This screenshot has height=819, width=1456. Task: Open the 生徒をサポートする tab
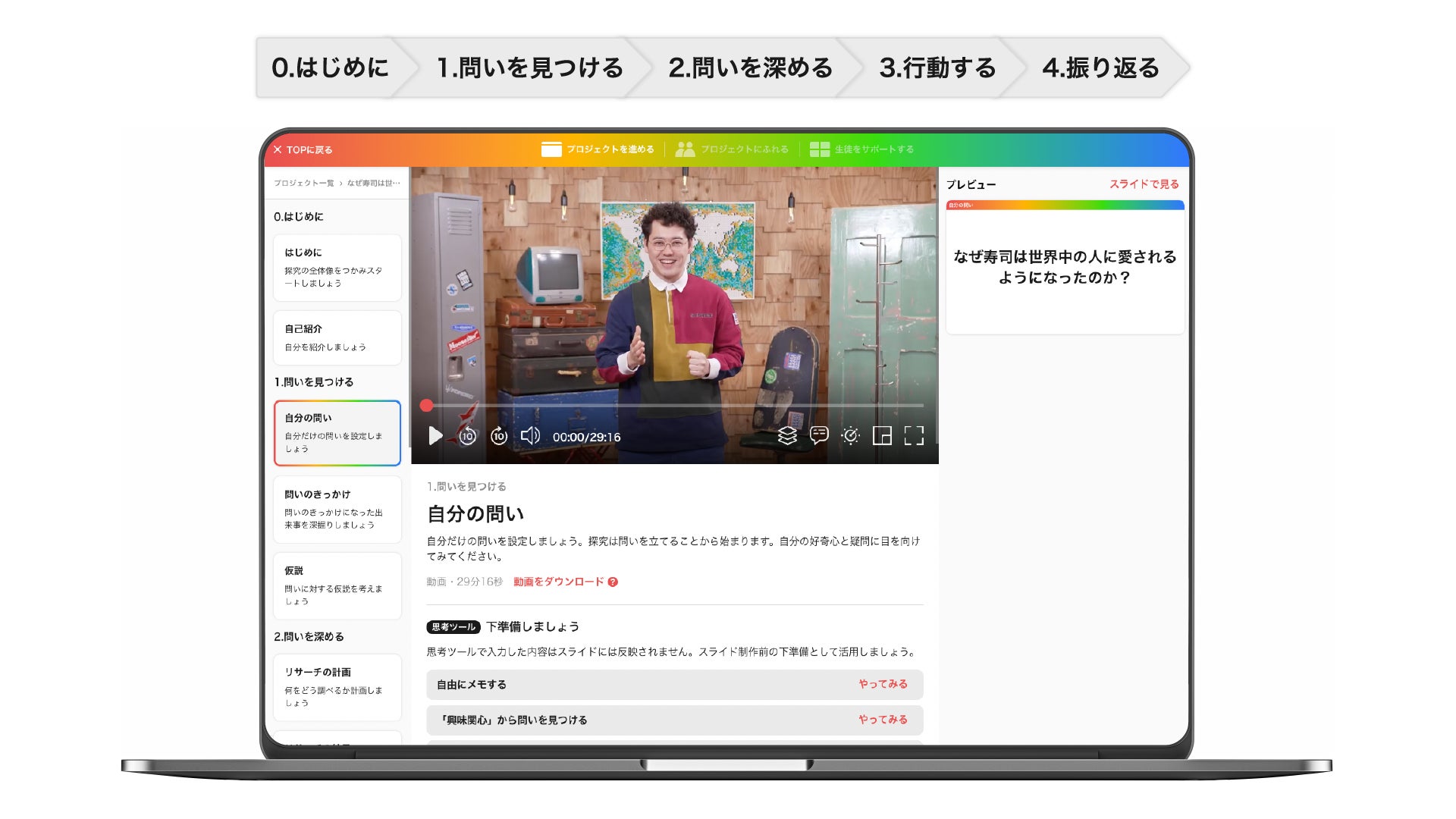point(861,149)
